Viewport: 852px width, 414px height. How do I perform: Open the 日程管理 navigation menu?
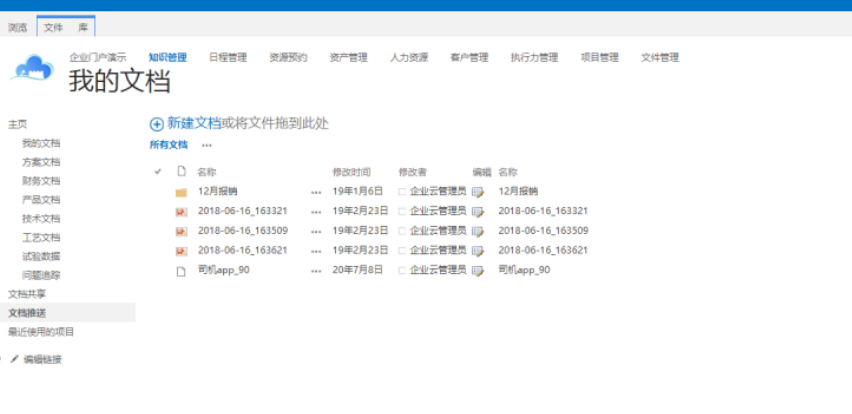pos(227,57)
